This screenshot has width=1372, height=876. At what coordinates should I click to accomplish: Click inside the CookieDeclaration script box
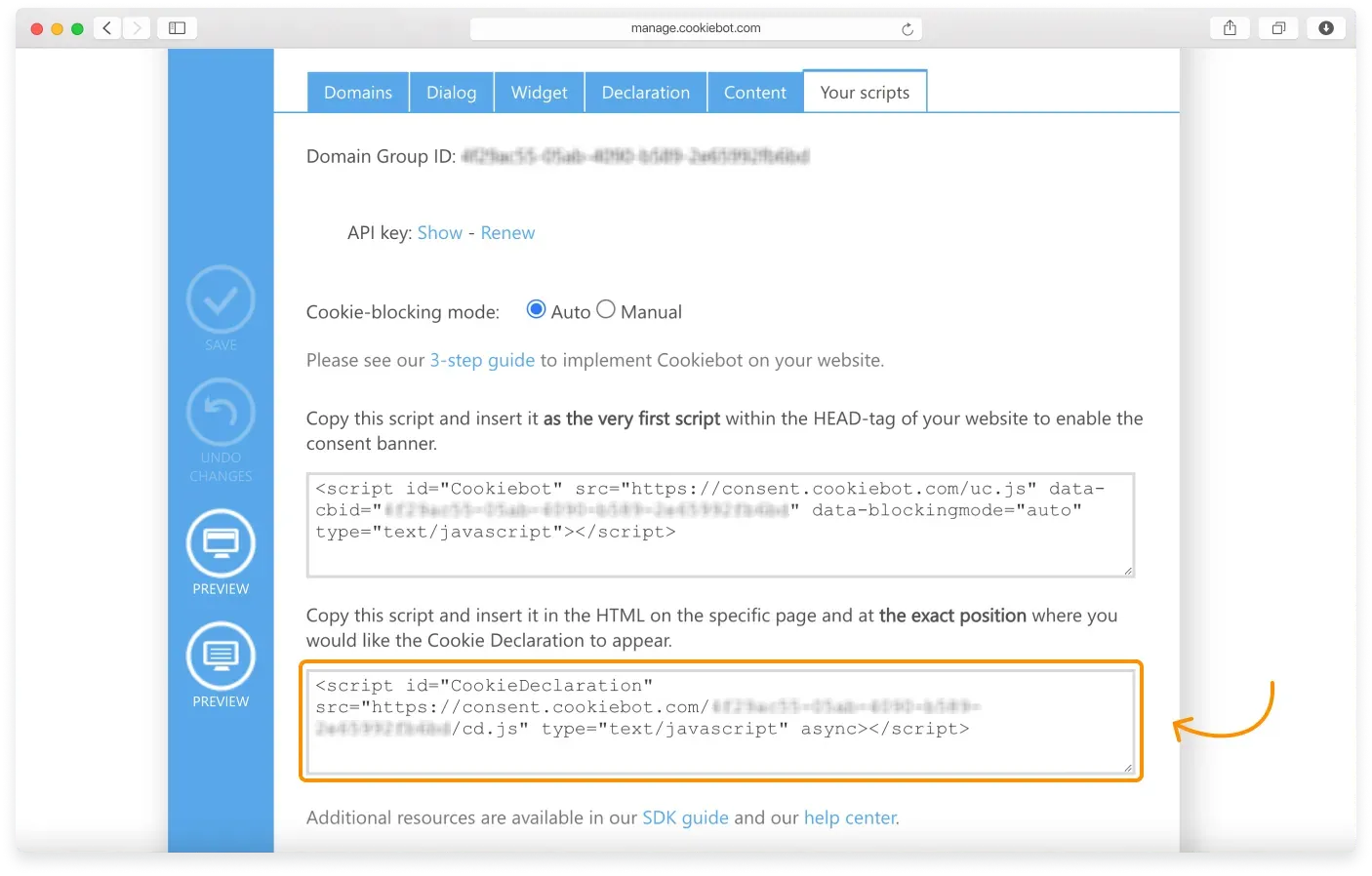coord(720,722)
